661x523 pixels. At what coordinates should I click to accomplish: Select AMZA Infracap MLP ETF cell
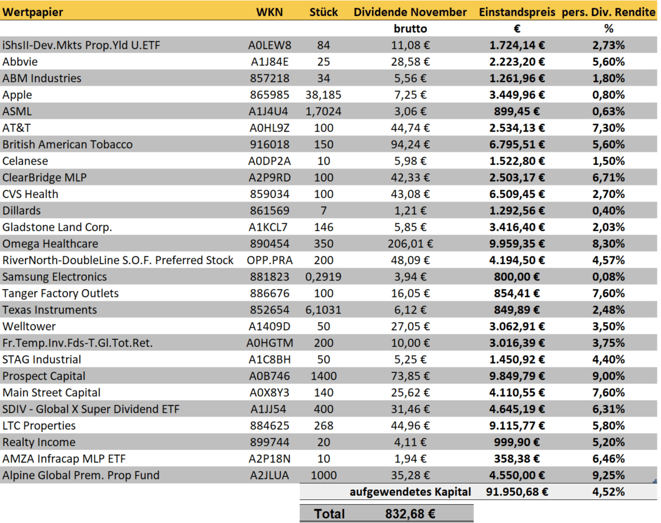point(64,459)
